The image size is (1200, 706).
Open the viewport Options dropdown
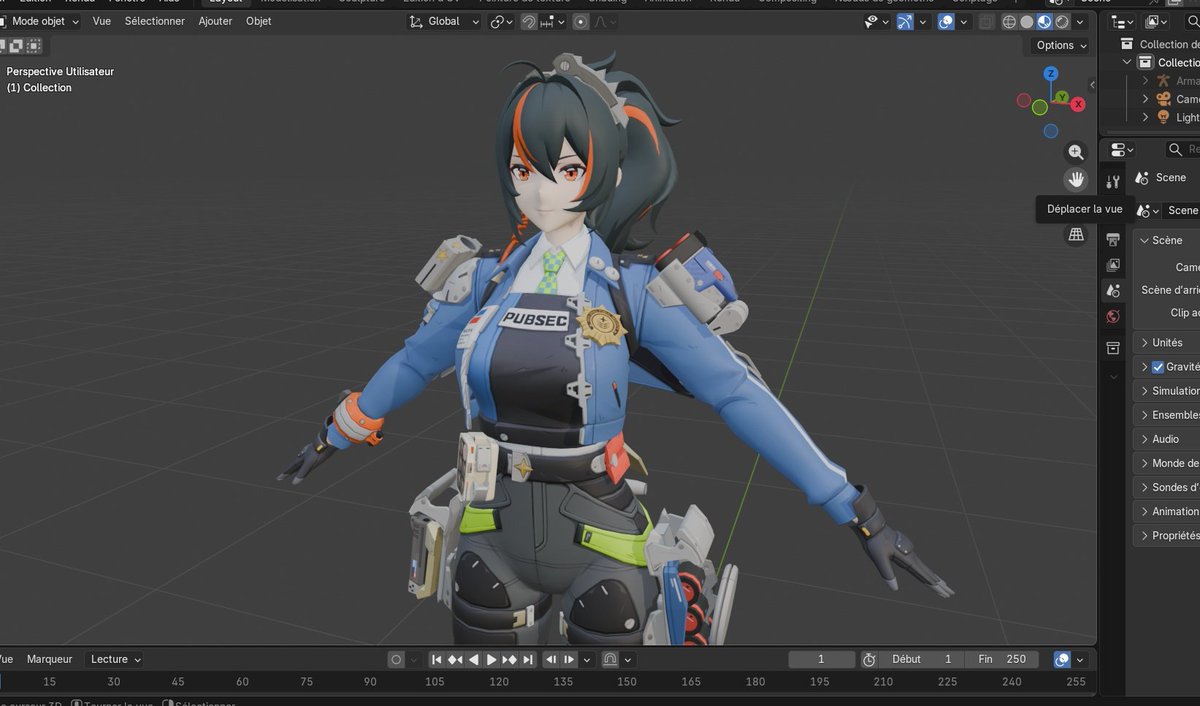point(1060,45)
